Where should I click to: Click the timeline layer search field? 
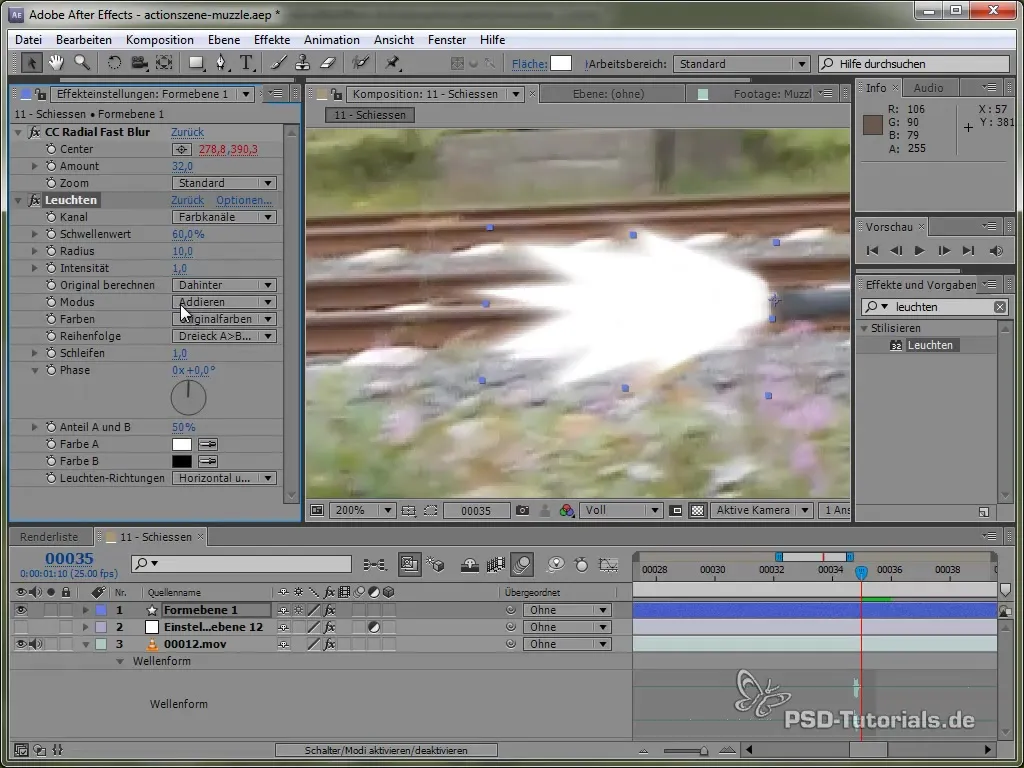pos(241,564)
